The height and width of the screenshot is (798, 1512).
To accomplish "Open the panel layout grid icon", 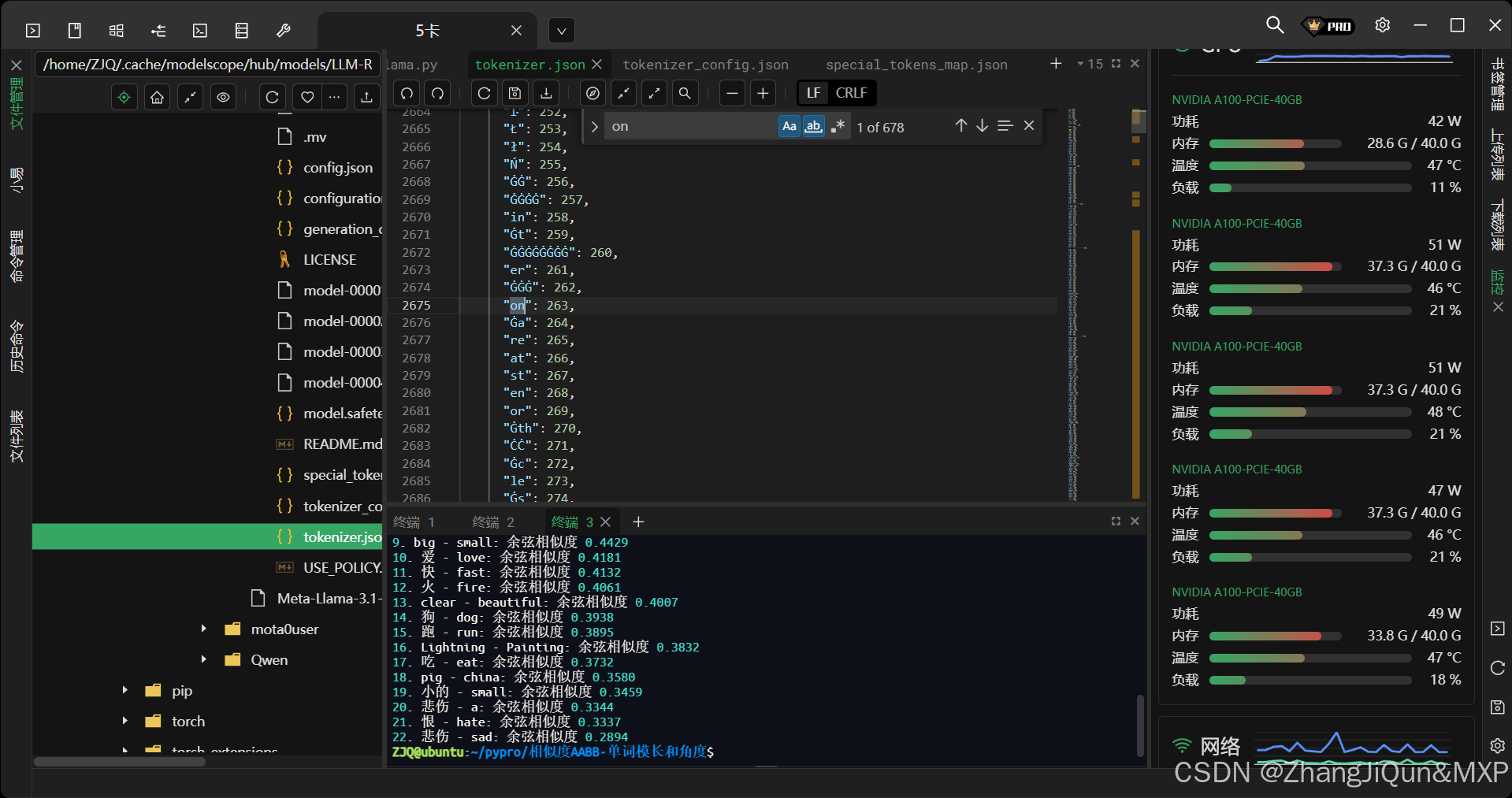I will (x=117, y=31).
